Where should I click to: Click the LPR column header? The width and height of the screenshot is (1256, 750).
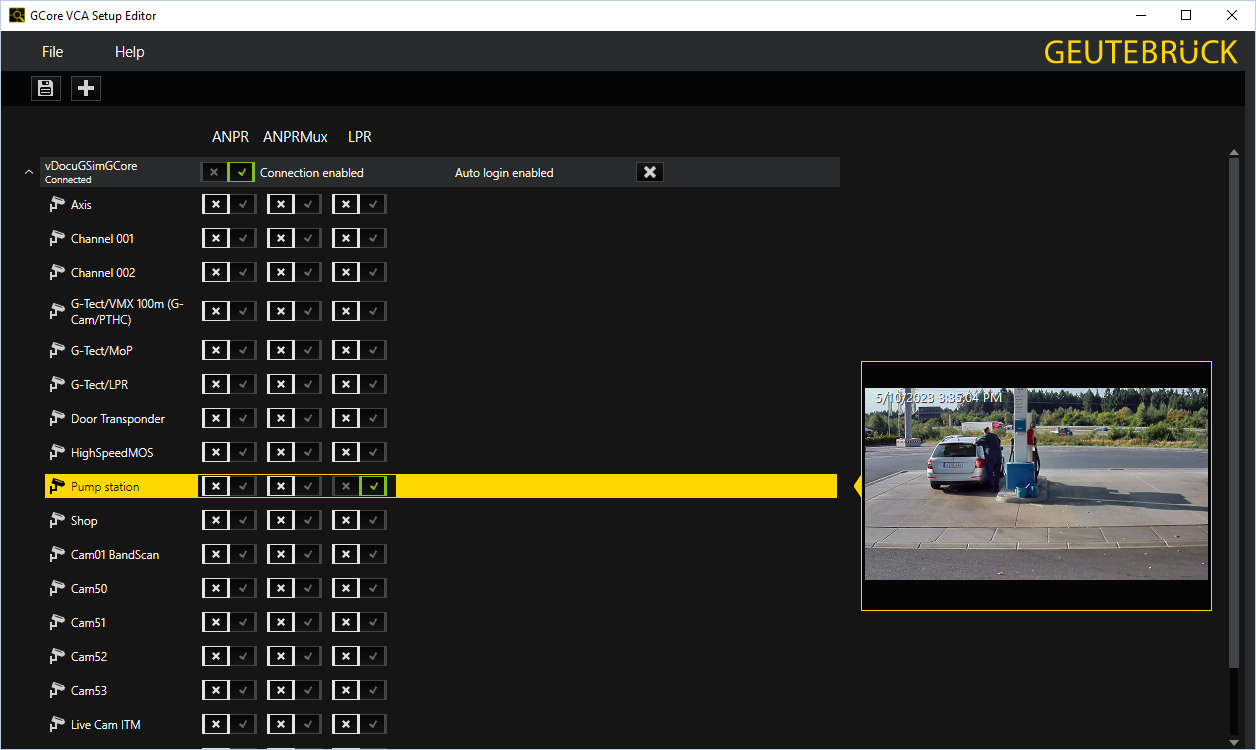point(360,137)
